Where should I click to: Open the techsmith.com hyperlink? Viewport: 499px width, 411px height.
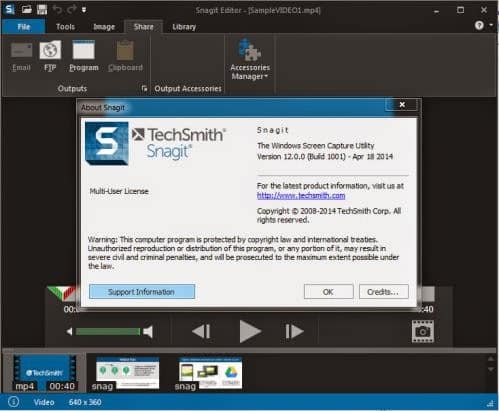(x=301, y=196)
